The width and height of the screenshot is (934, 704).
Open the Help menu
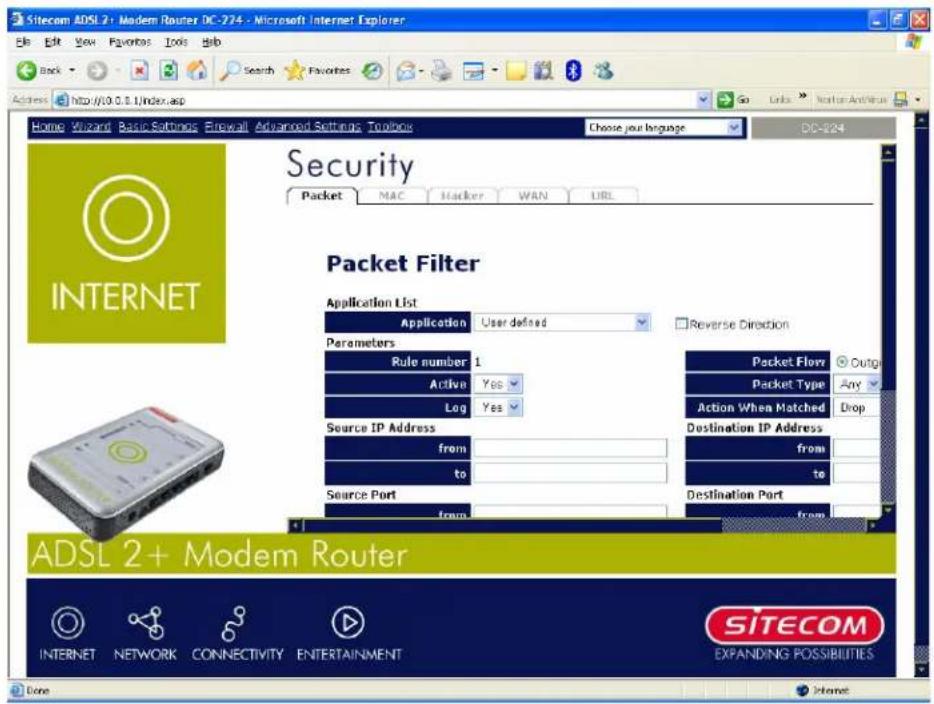[211, 42]
